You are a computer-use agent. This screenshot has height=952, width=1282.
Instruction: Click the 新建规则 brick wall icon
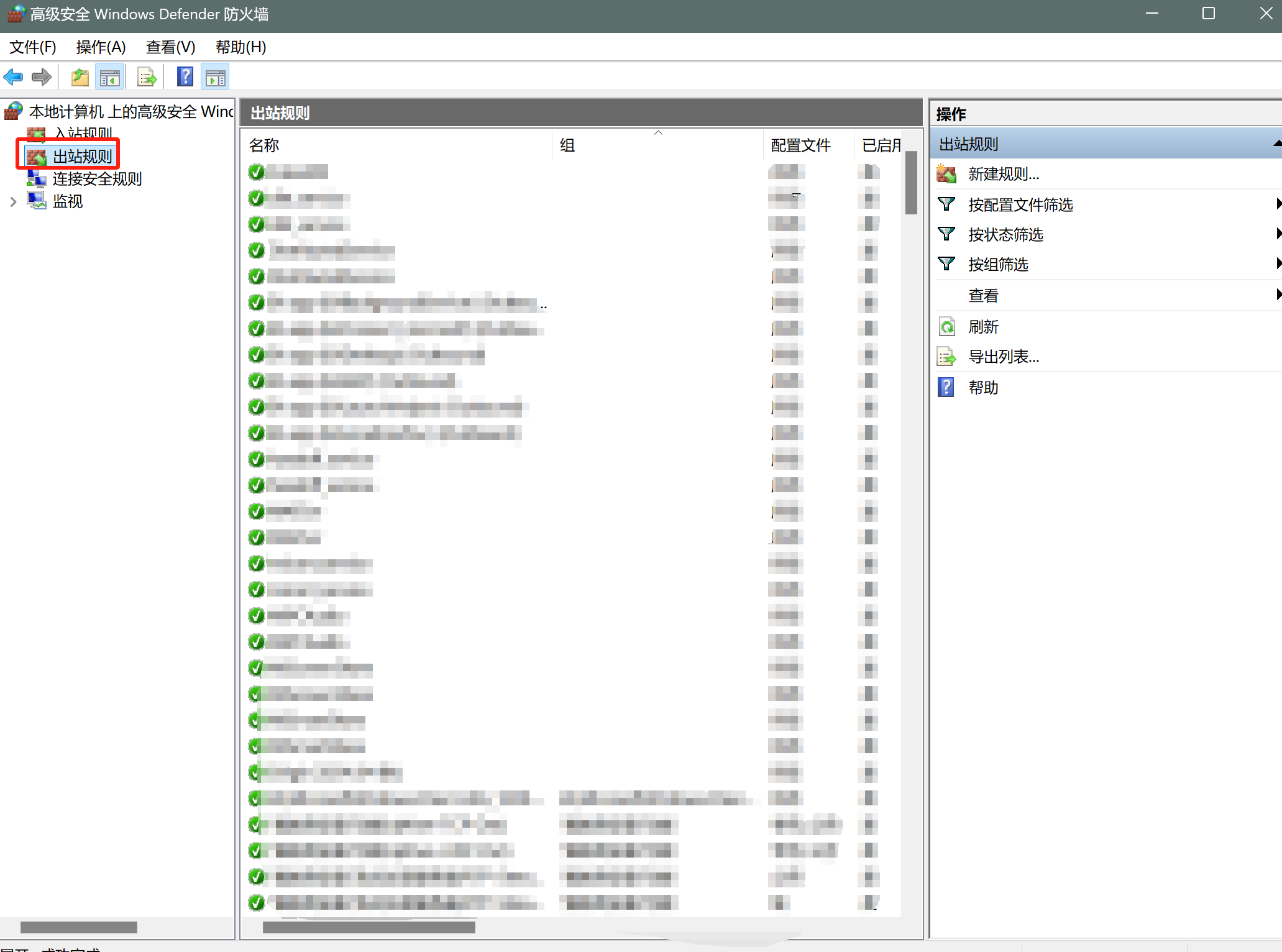click(946, 174)
